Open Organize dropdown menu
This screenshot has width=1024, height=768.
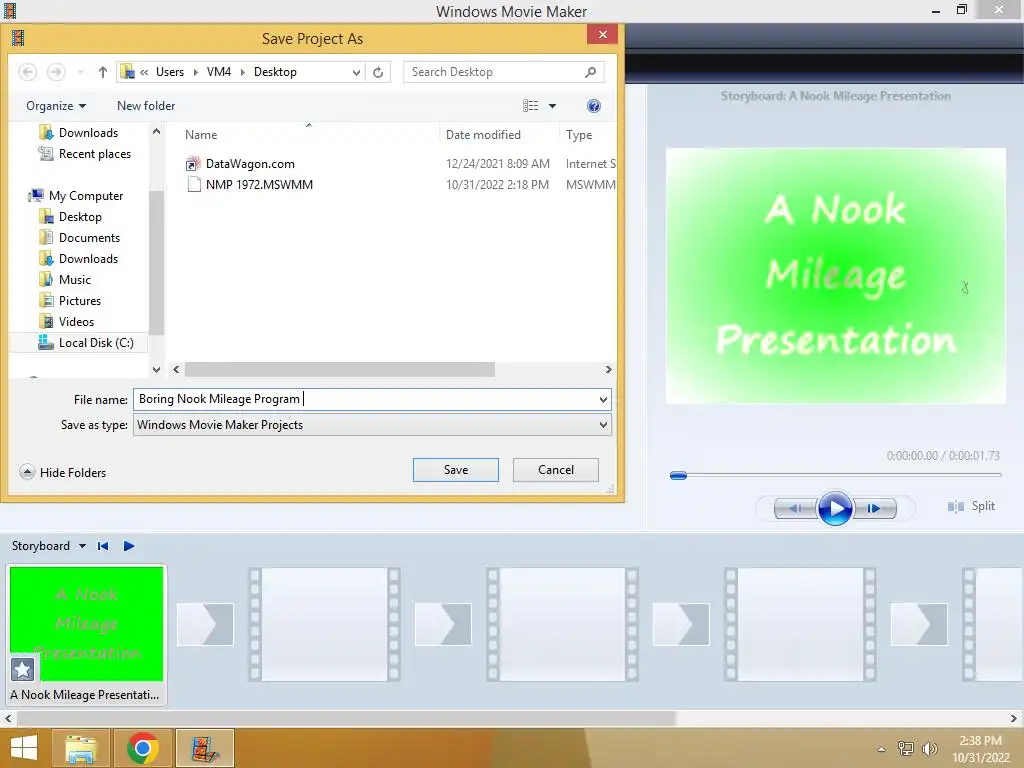pos(56,106)
